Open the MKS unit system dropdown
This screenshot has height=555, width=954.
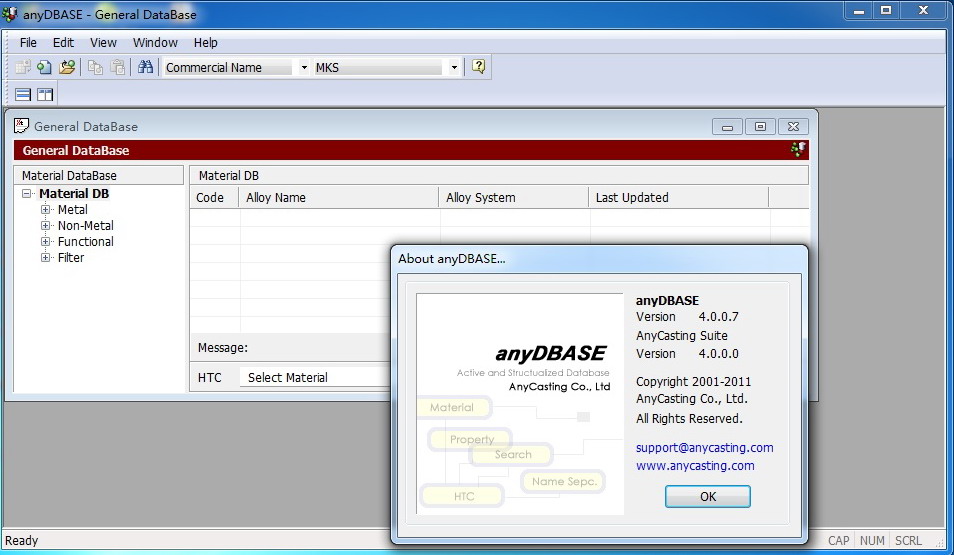click(x=454, y=68)
